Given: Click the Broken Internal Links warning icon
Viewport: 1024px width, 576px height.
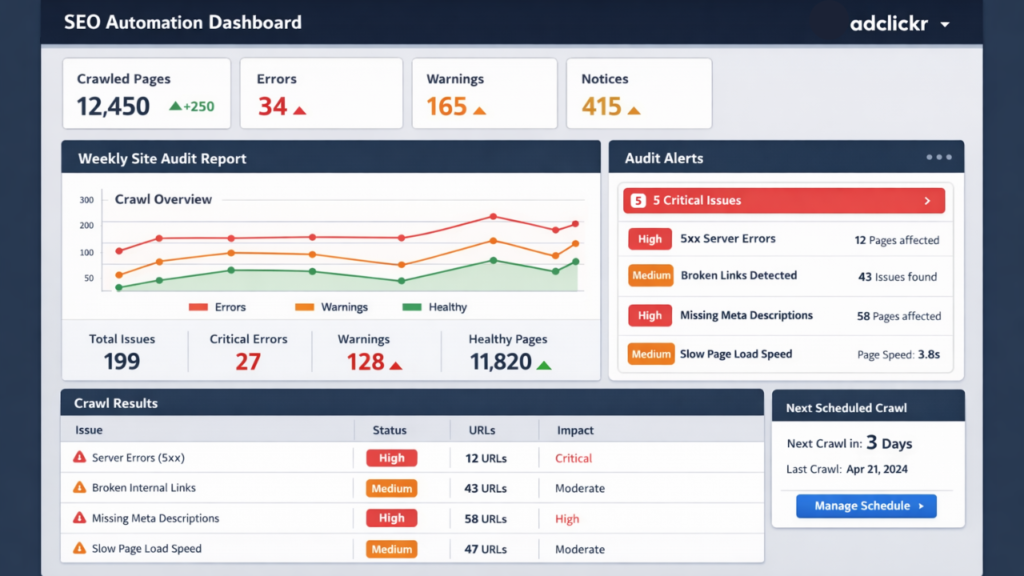Looking at the screenshot, I should point(78,488).
